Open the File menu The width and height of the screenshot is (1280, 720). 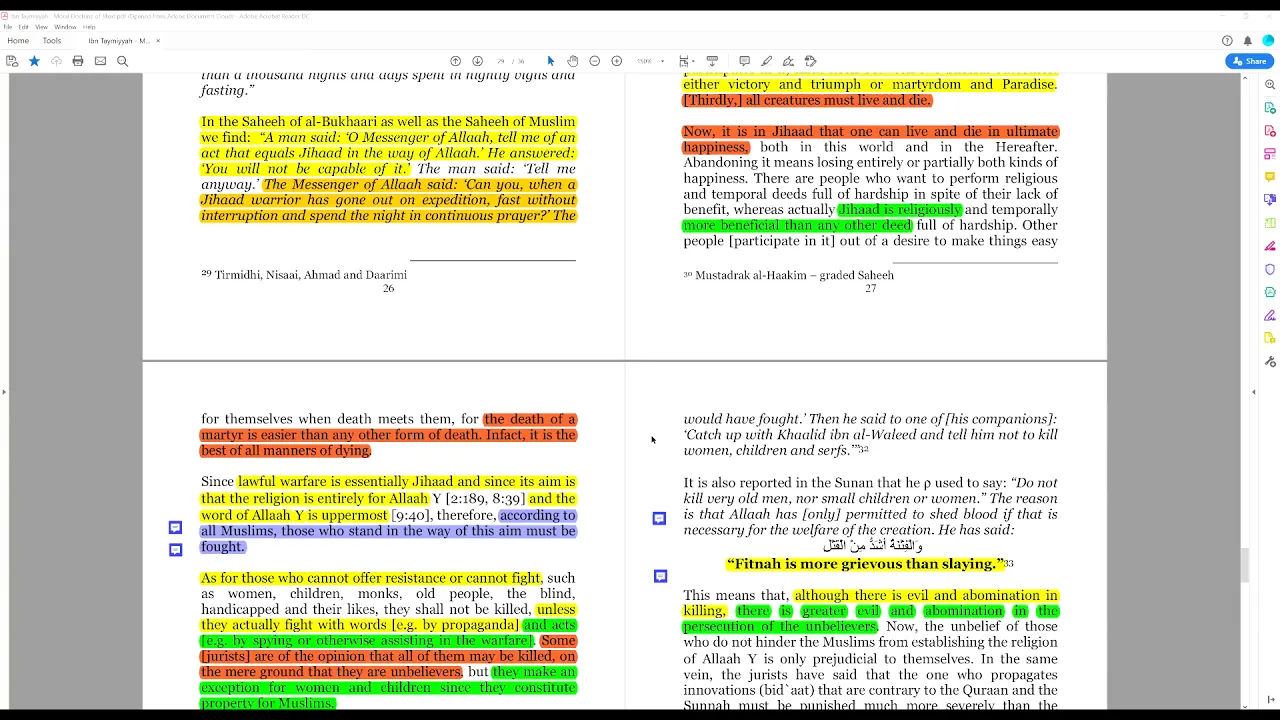pos(8,27)
